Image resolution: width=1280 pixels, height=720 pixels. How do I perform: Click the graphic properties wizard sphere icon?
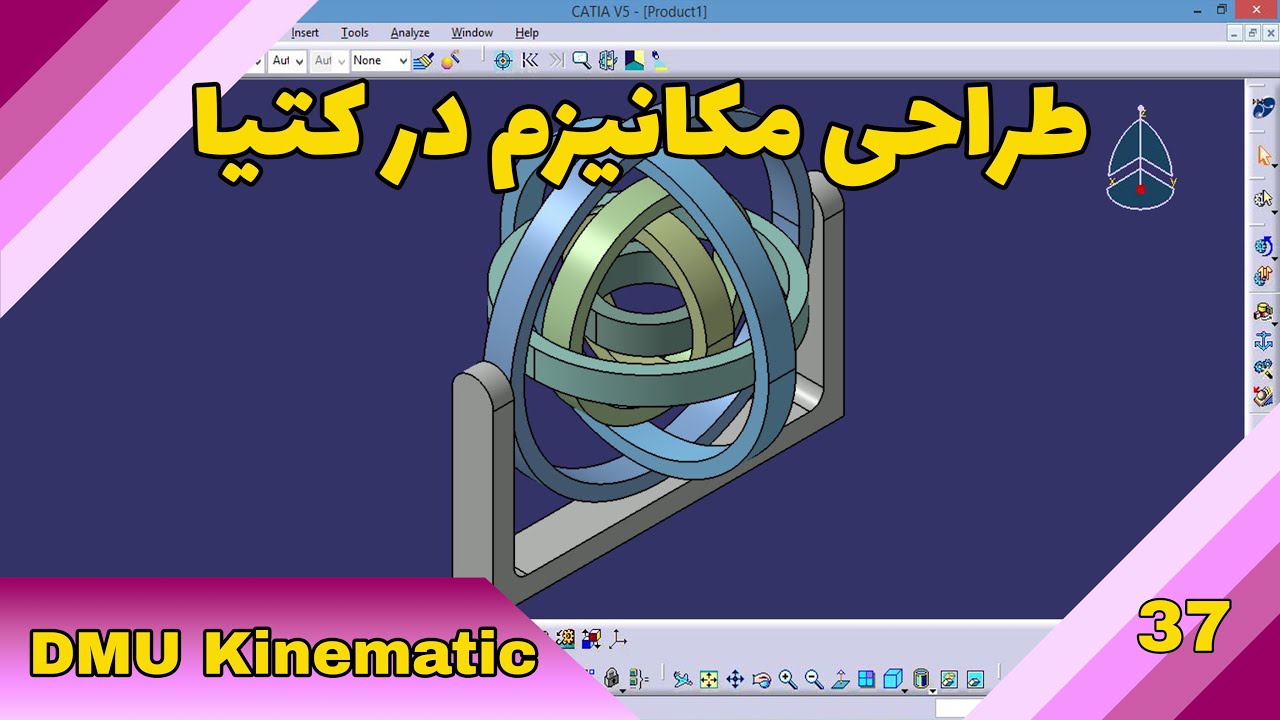(451, 60)
